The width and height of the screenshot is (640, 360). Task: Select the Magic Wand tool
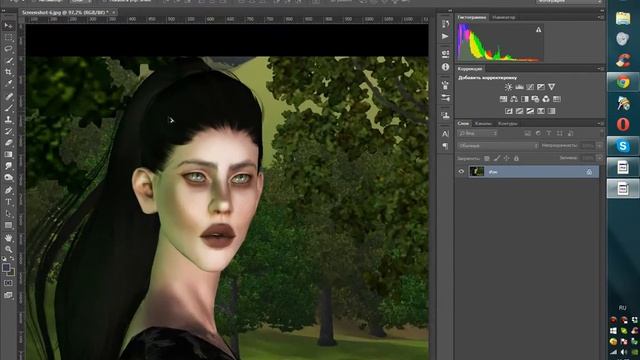[8, 60]
